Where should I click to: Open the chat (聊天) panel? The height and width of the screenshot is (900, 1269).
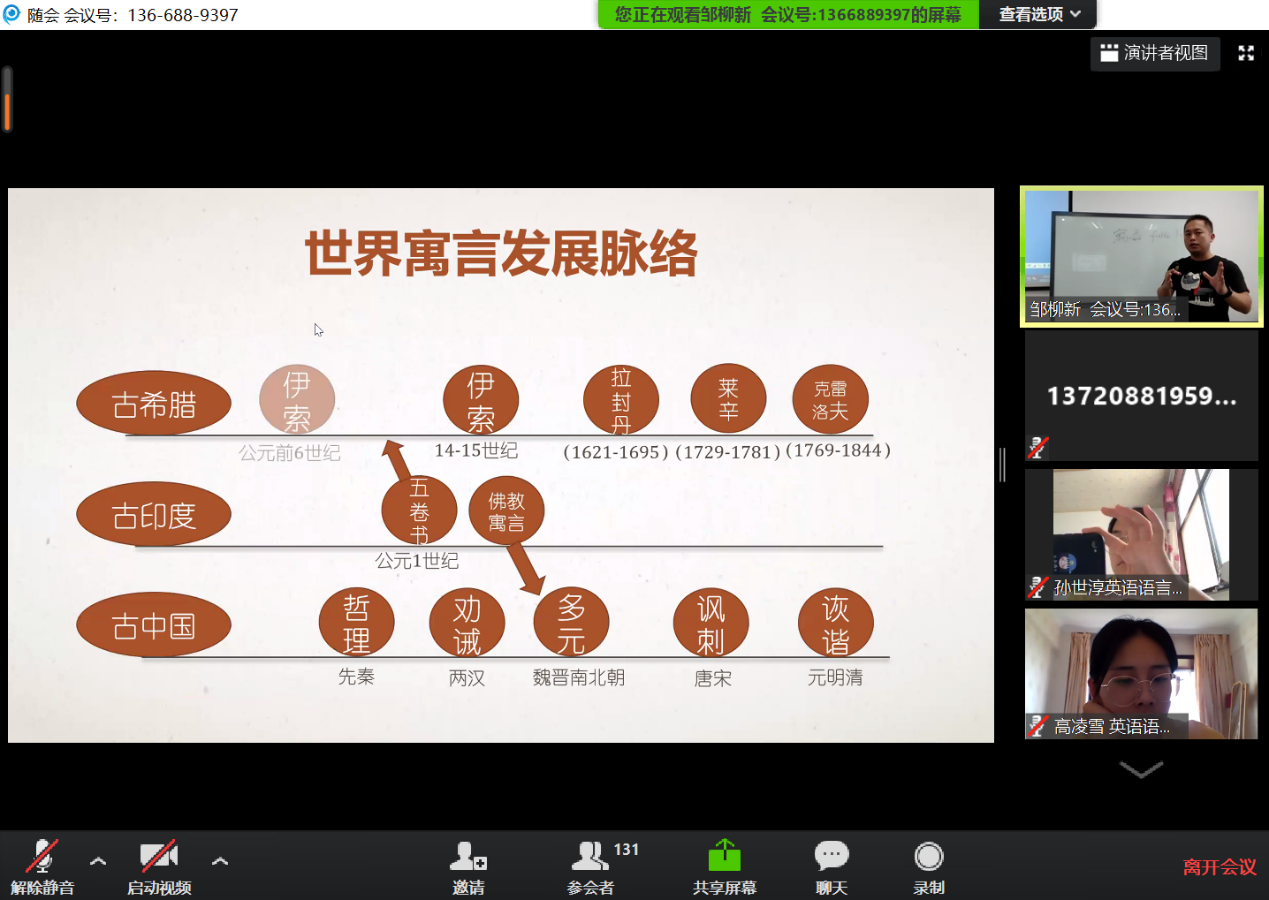pyautogui.click(x=831, y=857)
